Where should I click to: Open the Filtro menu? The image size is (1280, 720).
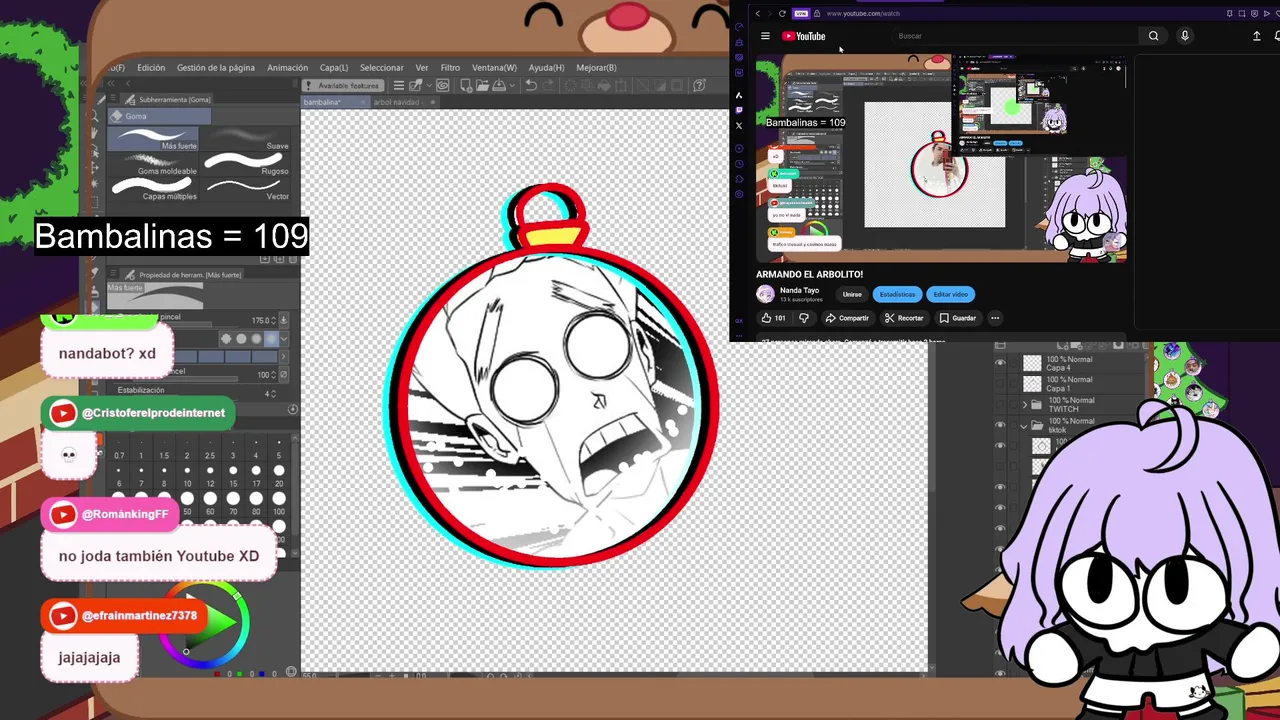click(x=450, y=68)
